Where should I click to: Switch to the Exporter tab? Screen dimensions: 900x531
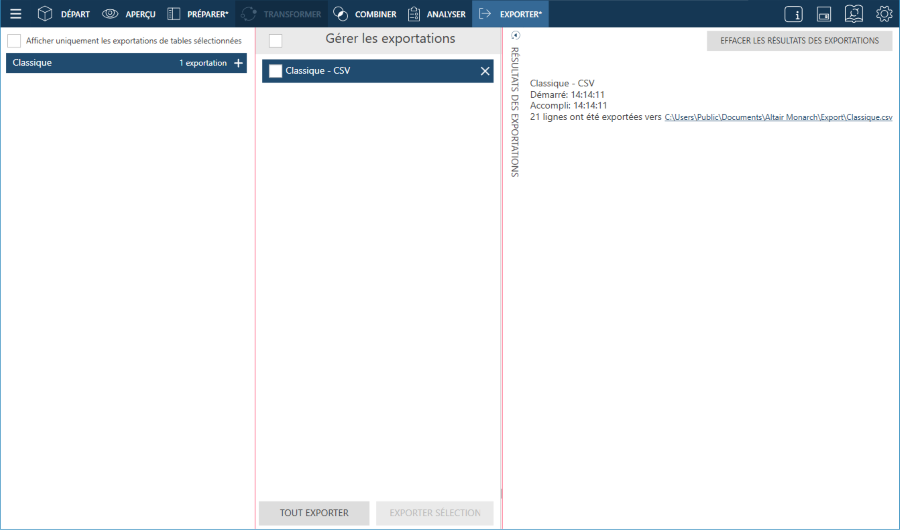pos(510,14)
